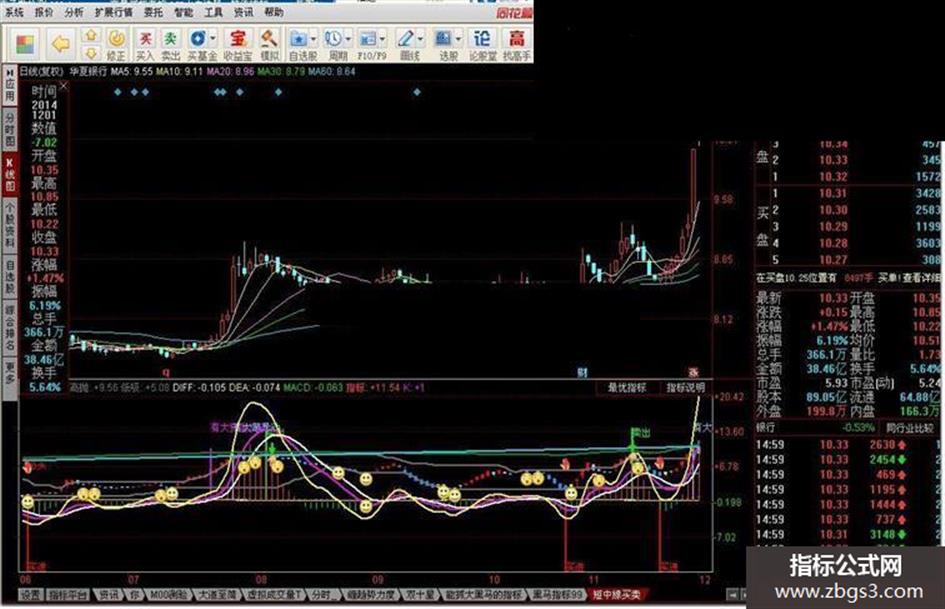Viewport: 945px width, 609px height.
Task: Close the data tooltip panel with X
Action: (x=63, y=86)
